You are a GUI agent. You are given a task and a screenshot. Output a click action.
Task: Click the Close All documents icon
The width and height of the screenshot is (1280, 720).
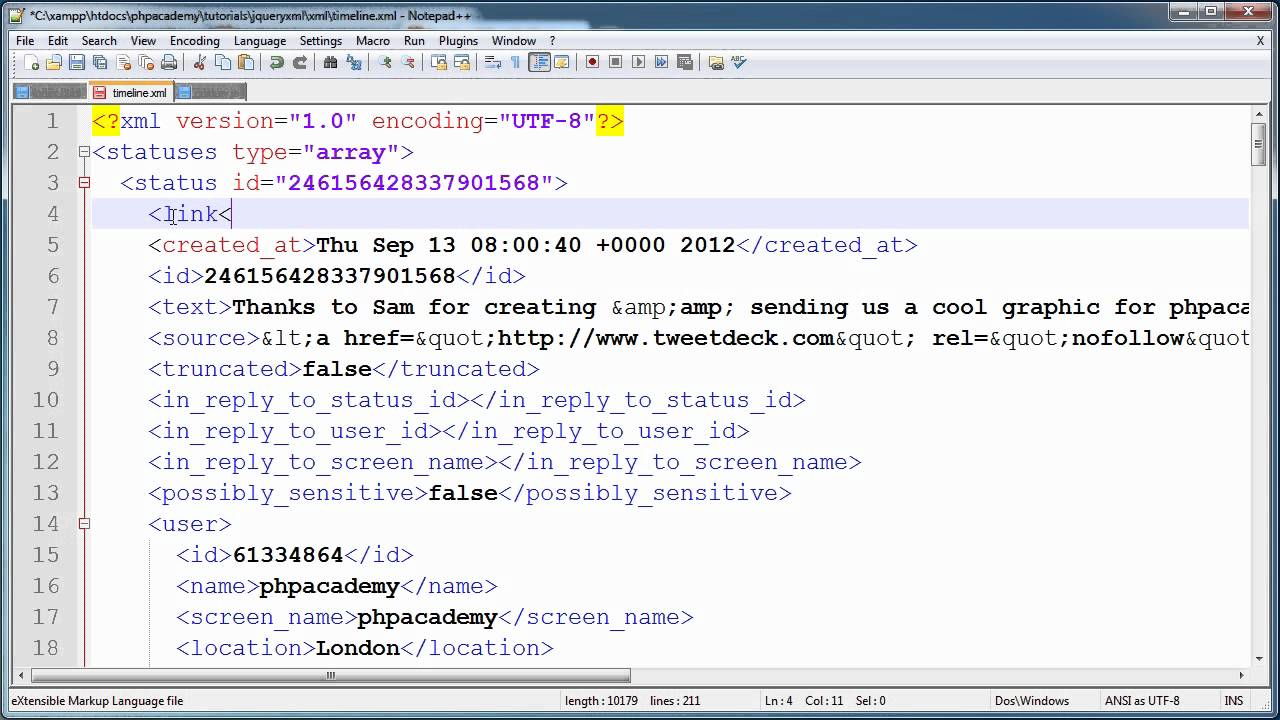(146, 62)
